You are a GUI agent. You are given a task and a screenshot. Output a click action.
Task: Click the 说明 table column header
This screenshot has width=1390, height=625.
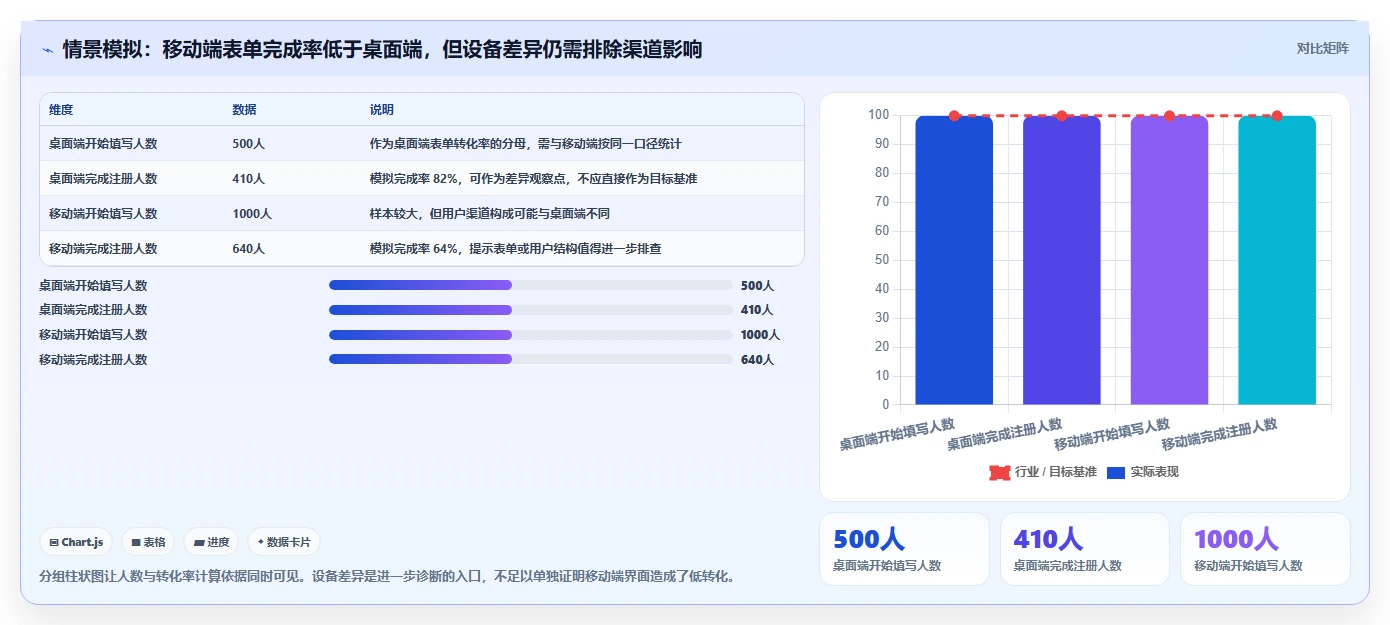[382, 110]
